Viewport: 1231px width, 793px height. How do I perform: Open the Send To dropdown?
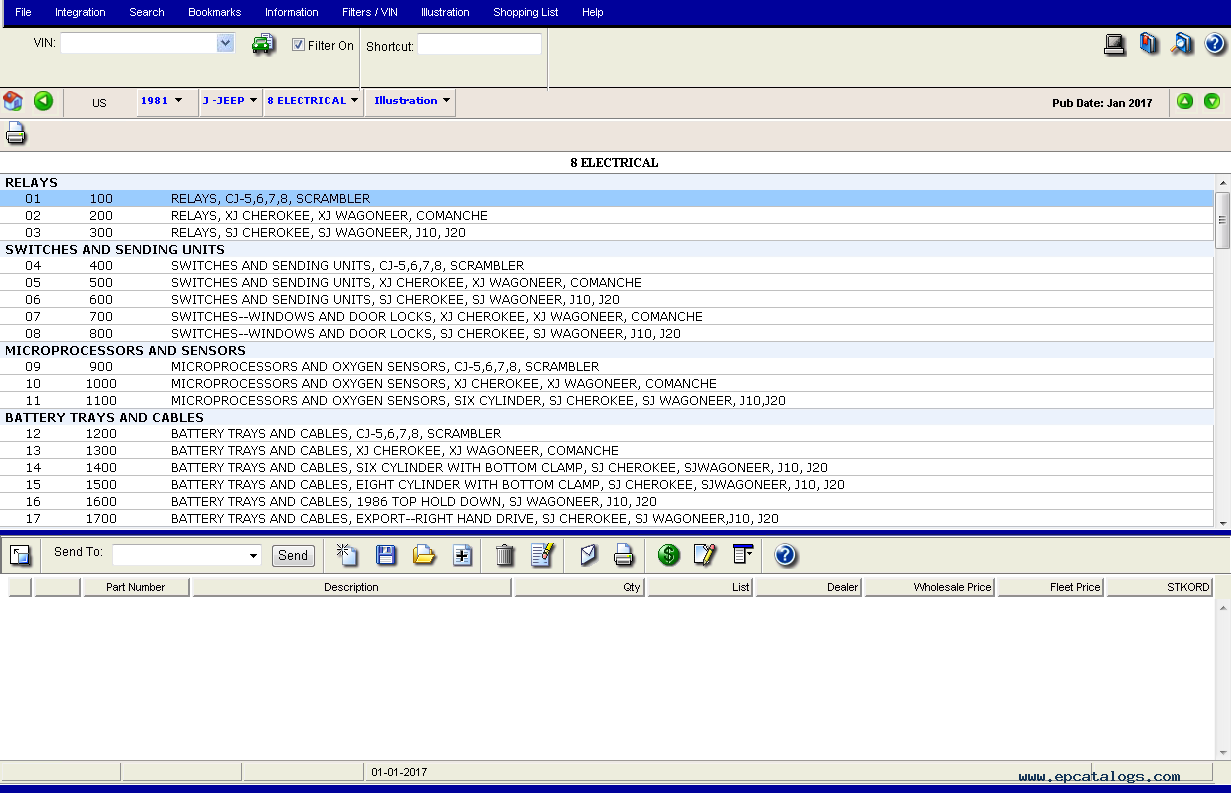[253, 556]
